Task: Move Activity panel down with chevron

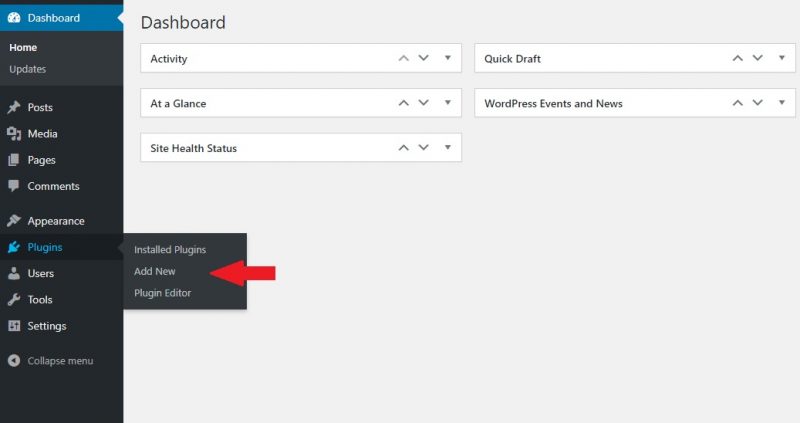Action: tap(423, 58)
